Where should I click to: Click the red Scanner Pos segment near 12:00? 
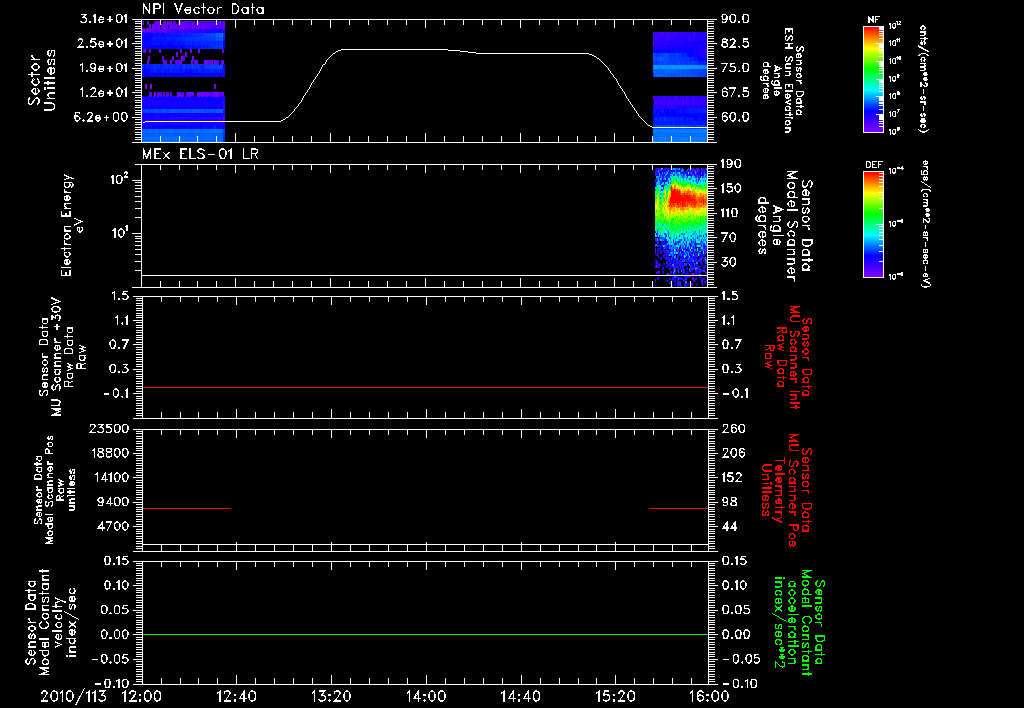[x=187, y=508]
